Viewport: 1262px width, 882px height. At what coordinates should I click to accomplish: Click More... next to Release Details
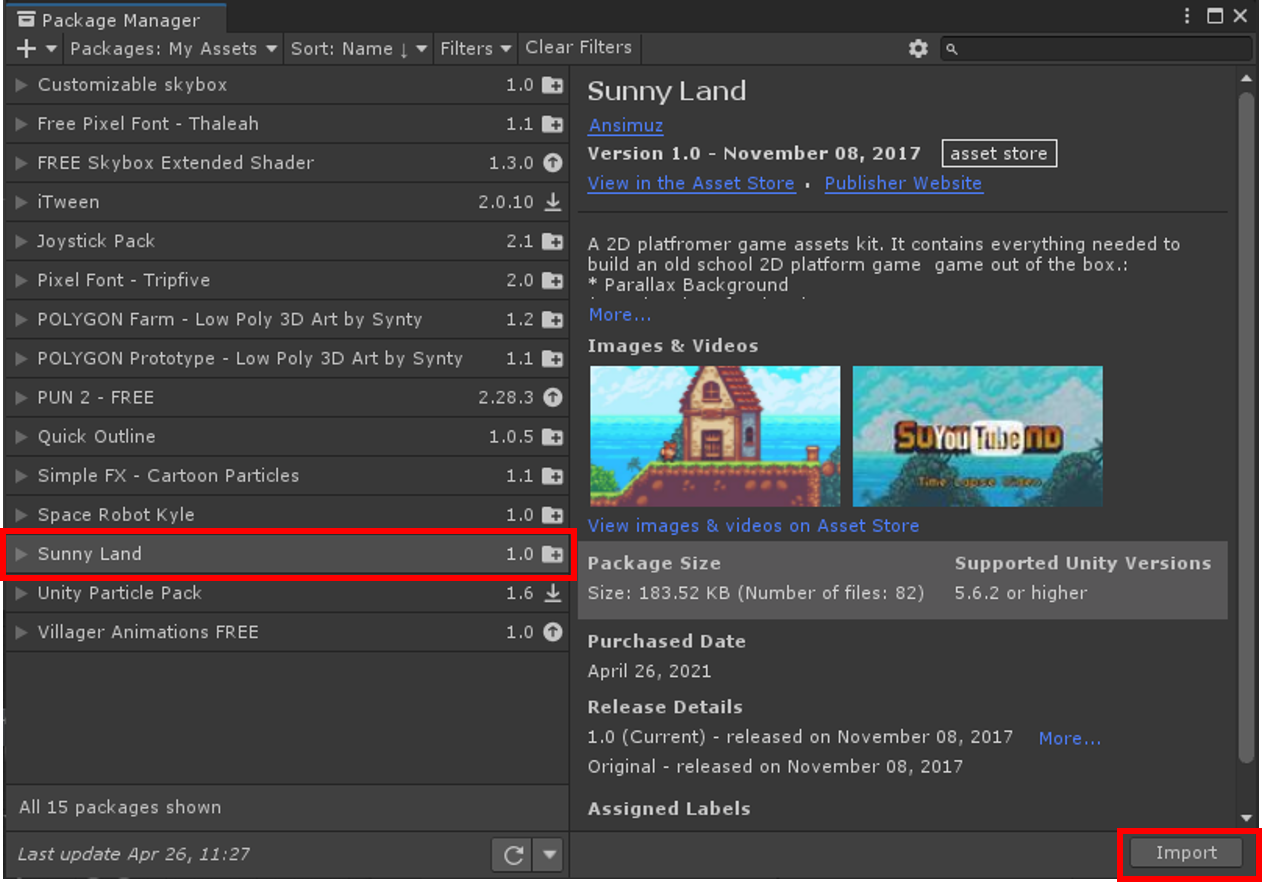(1069, 738)
